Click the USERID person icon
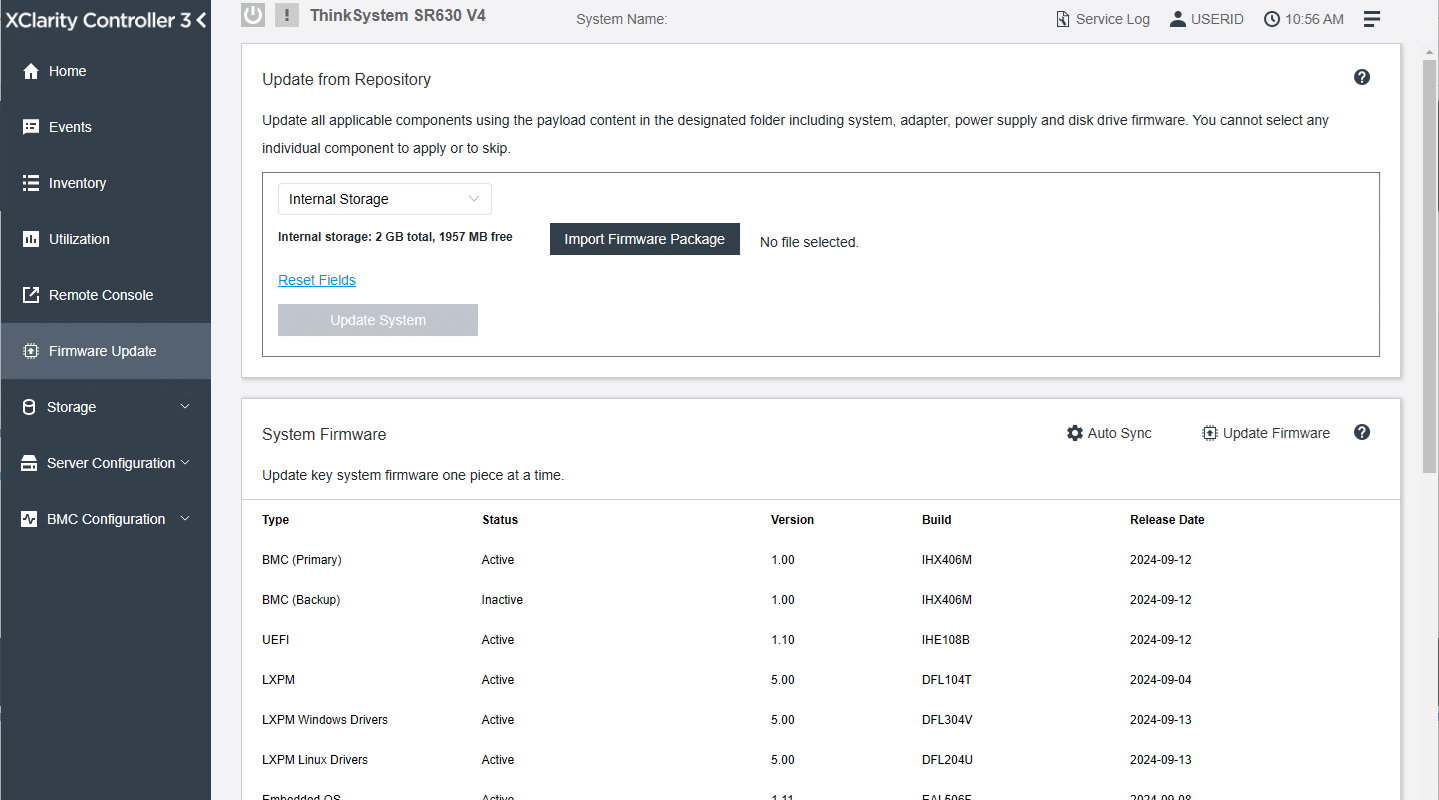This screenshot has width=1439, height=800. (x=1177, y=19)
